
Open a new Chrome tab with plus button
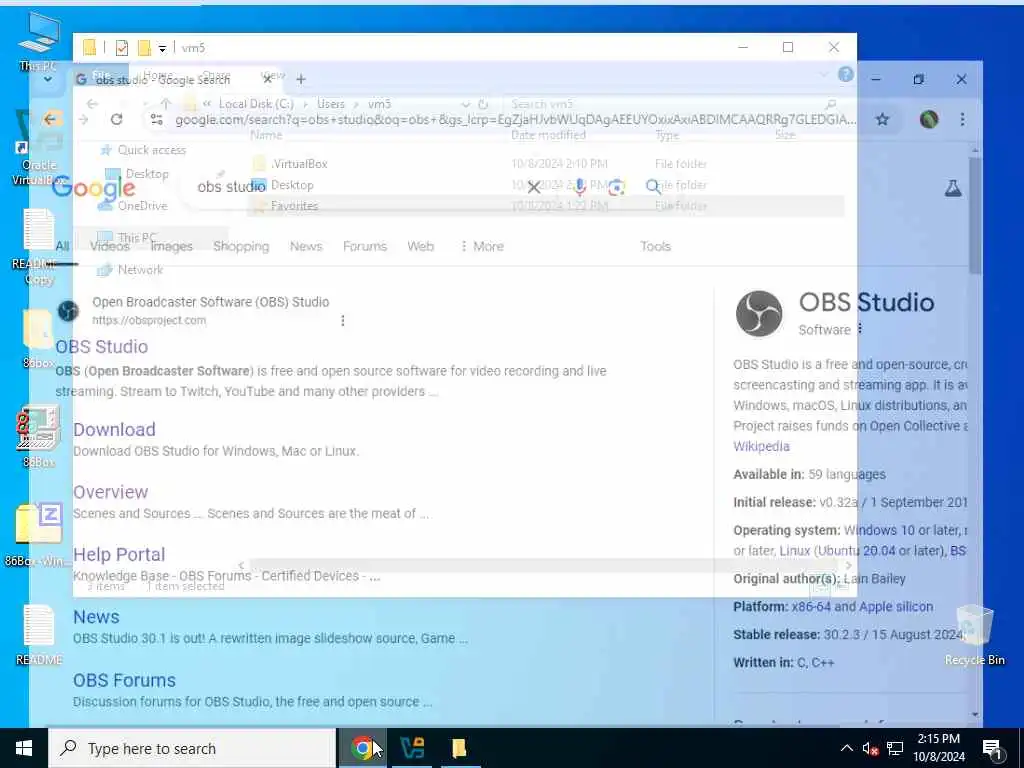[x=300, y=80]
